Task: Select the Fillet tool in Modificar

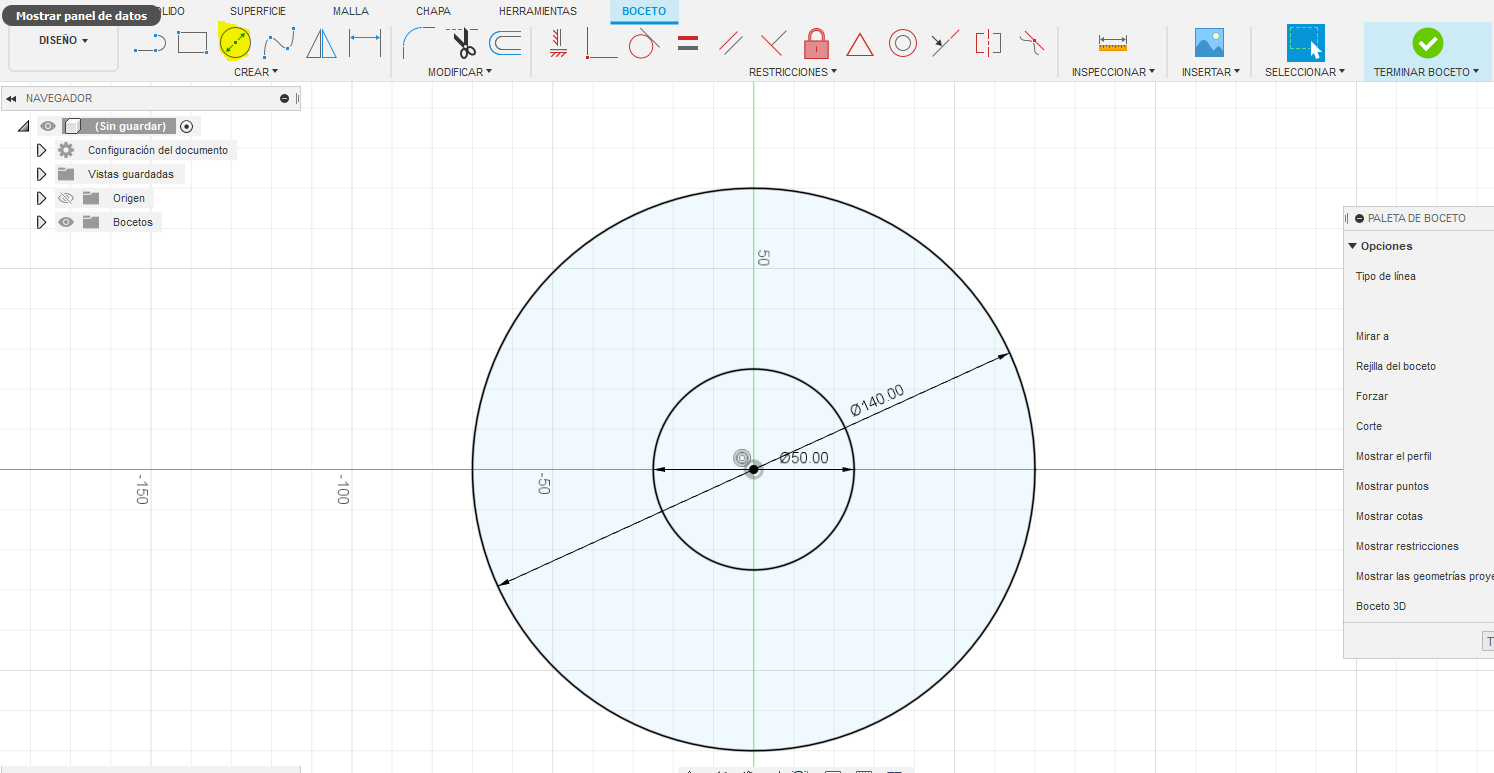Action: pos(417,43)
